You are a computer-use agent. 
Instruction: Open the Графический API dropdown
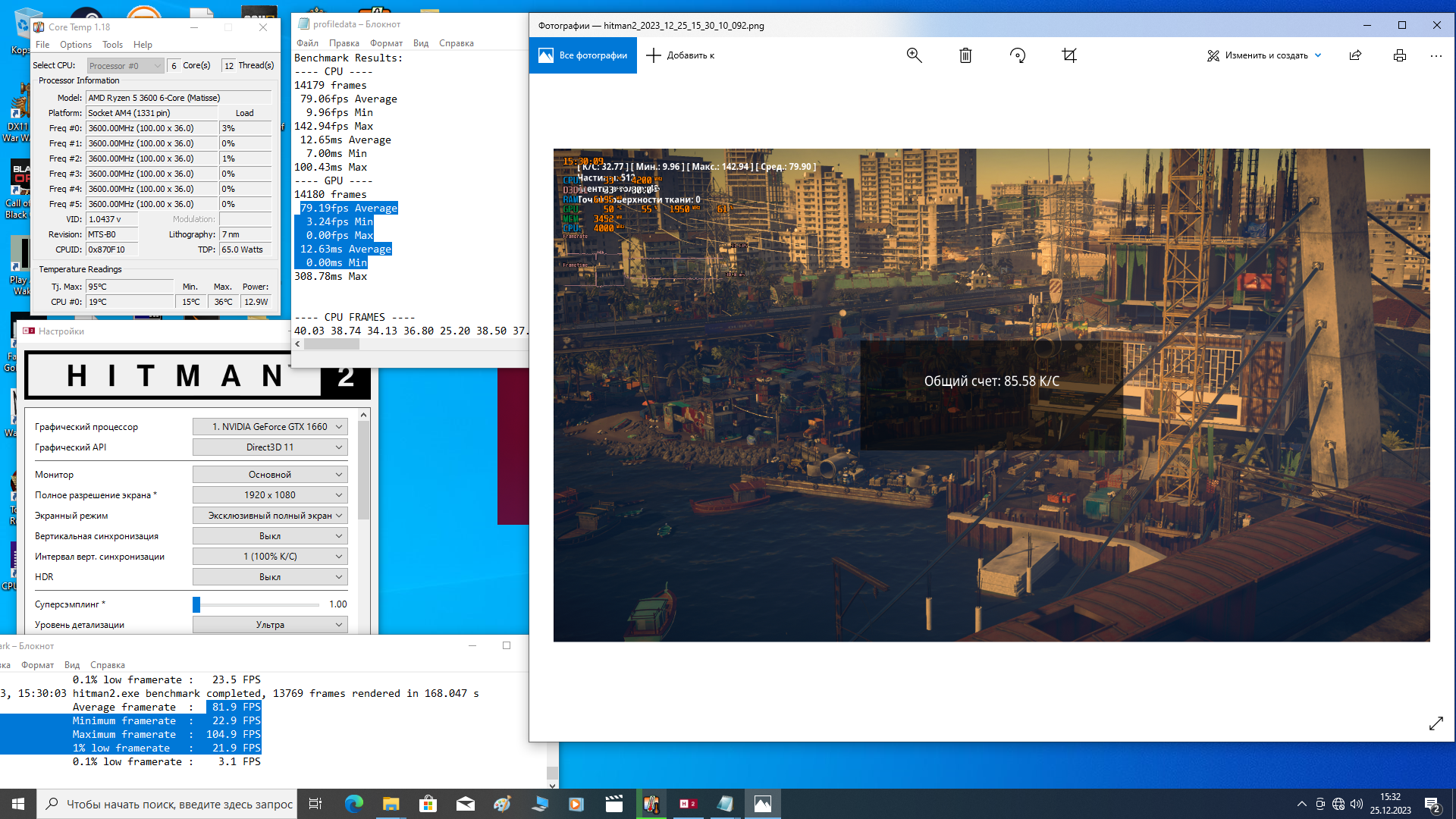(270, 447)
